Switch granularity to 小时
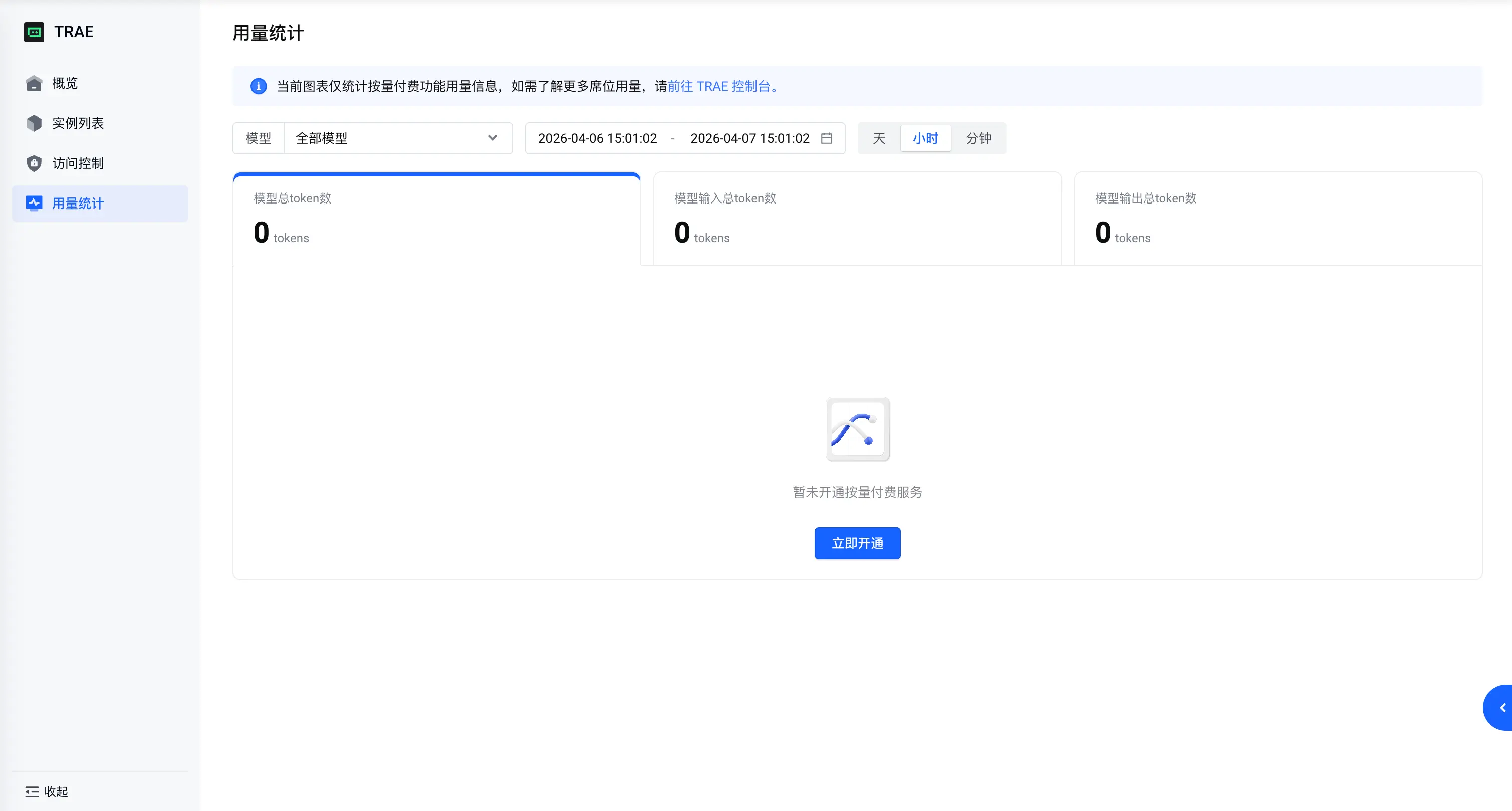 (x=926, y=139)
